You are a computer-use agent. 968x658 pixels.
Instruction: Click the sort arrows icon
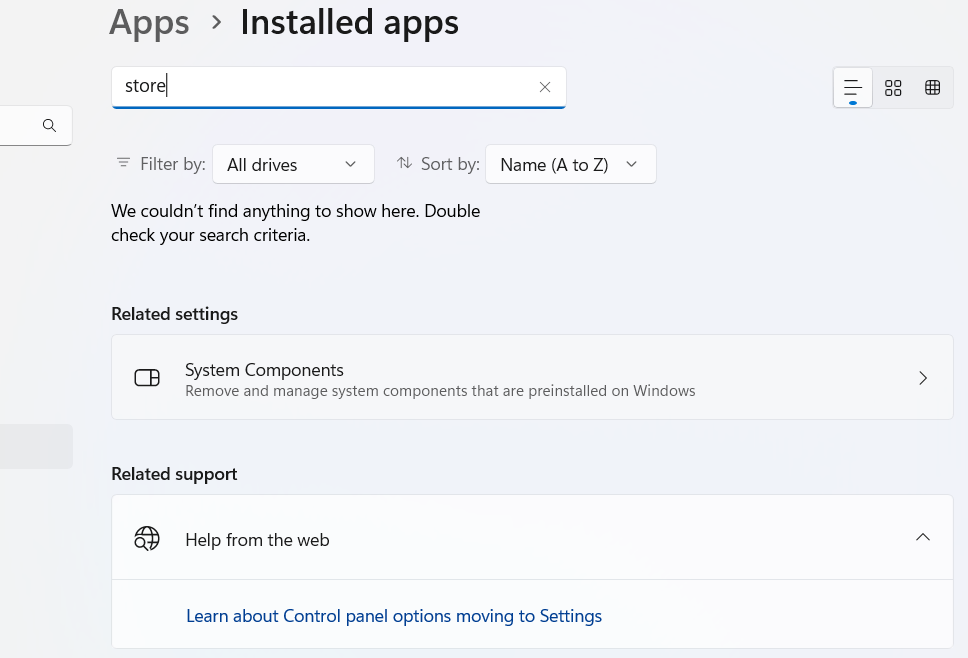tap(404, 163)
